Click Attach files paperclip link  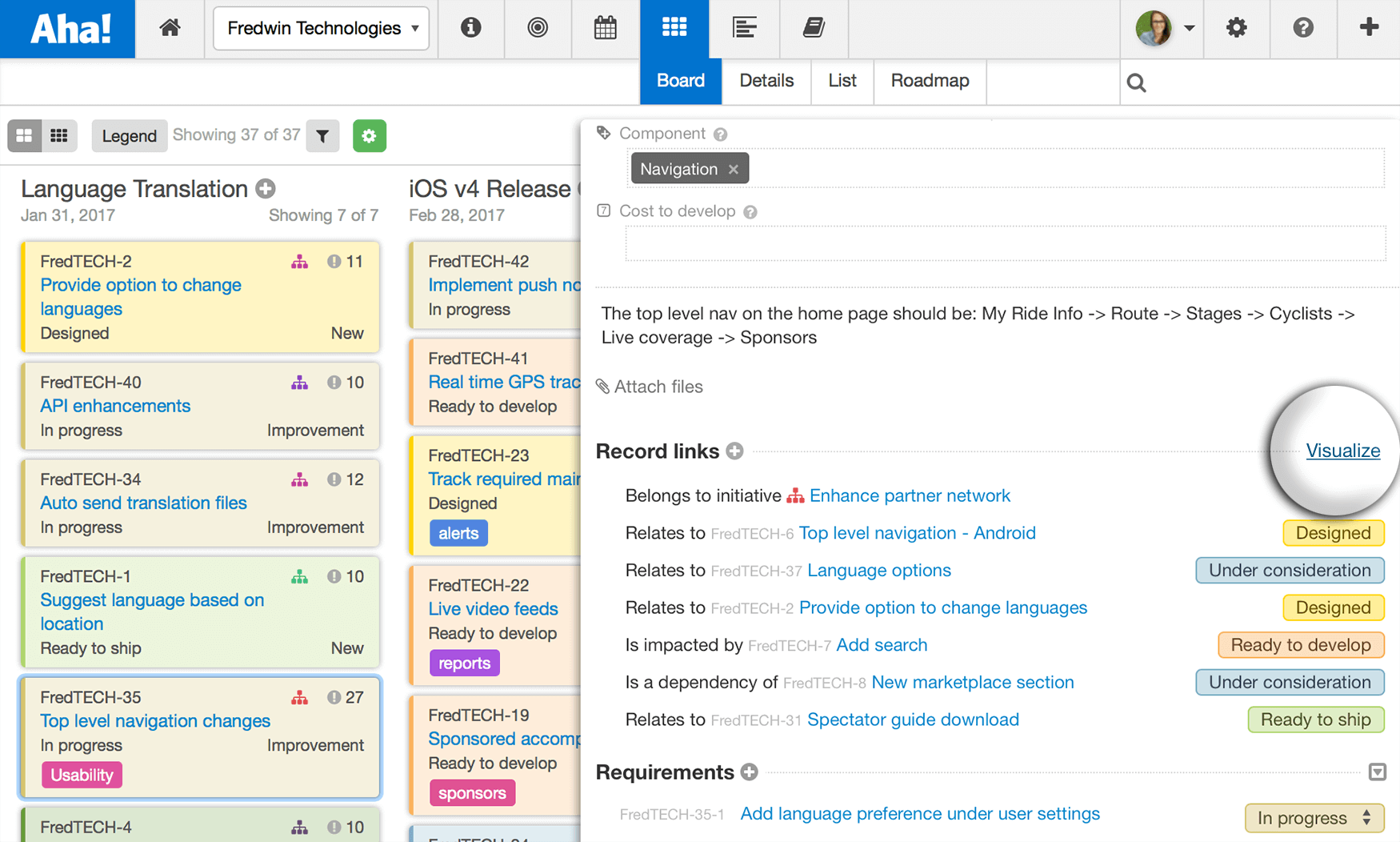coord(650,387)
